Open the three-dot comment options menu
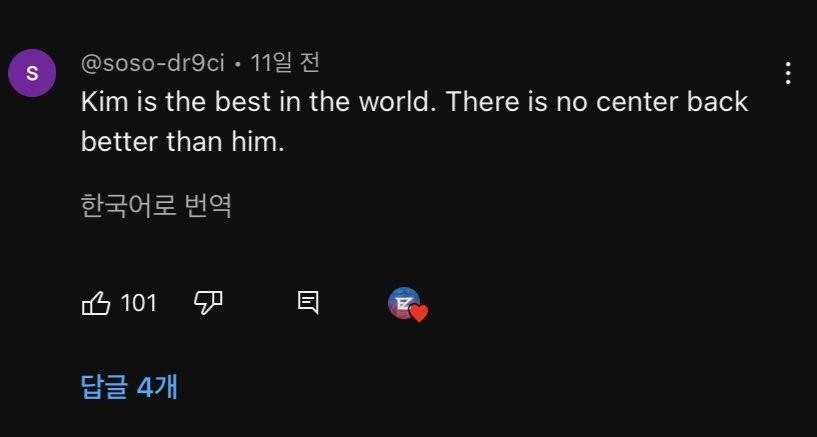817x437 pixels. click(x=788, y=73)
